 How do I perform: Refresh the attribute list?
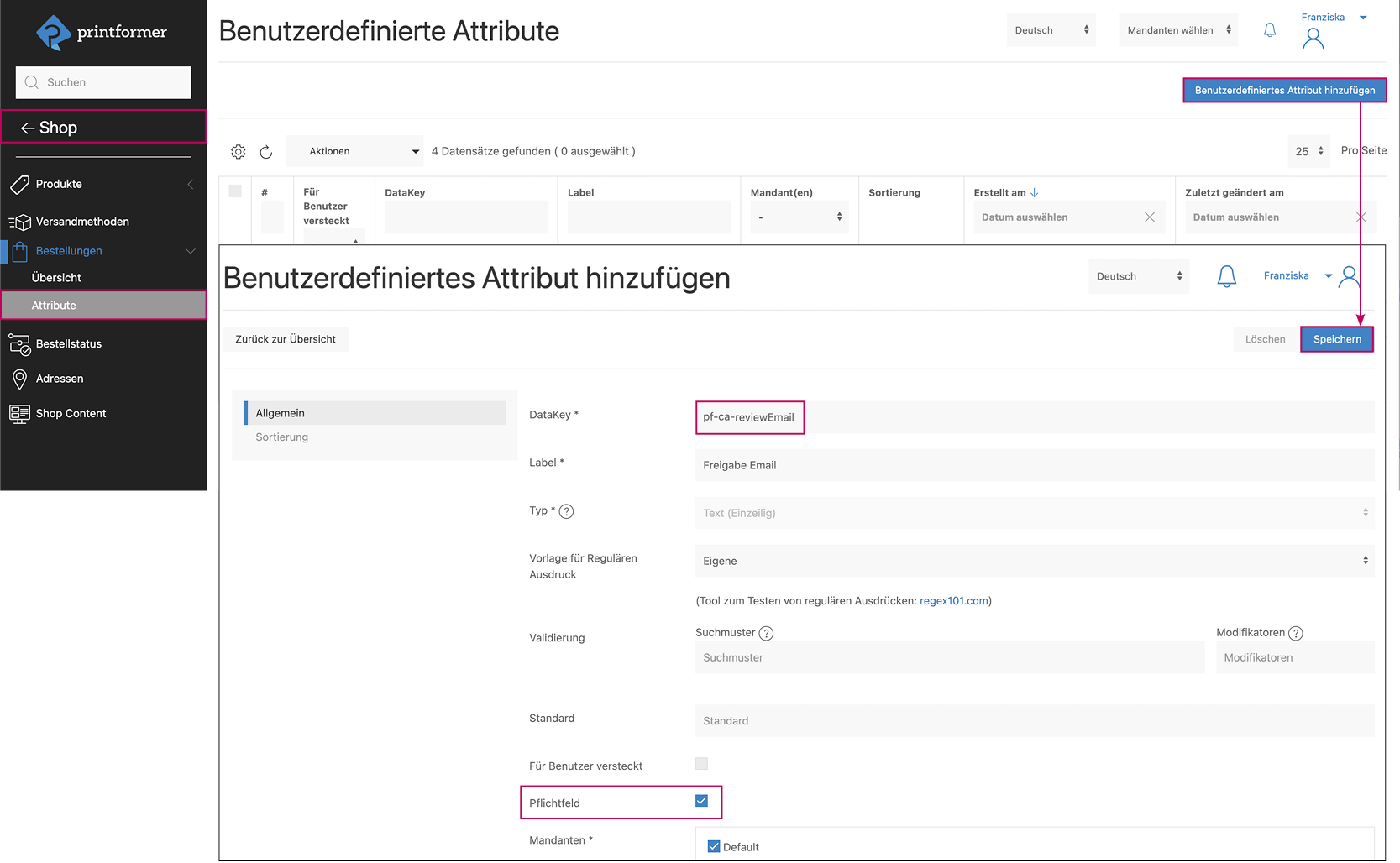click(x=266, y=152)
